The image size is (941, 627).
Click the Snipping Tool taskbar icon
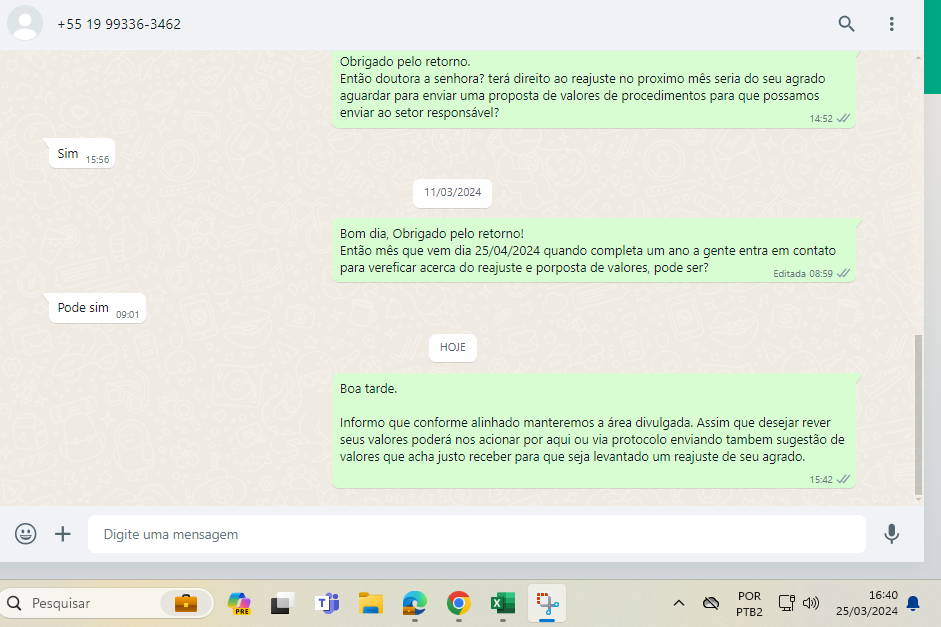547,603
